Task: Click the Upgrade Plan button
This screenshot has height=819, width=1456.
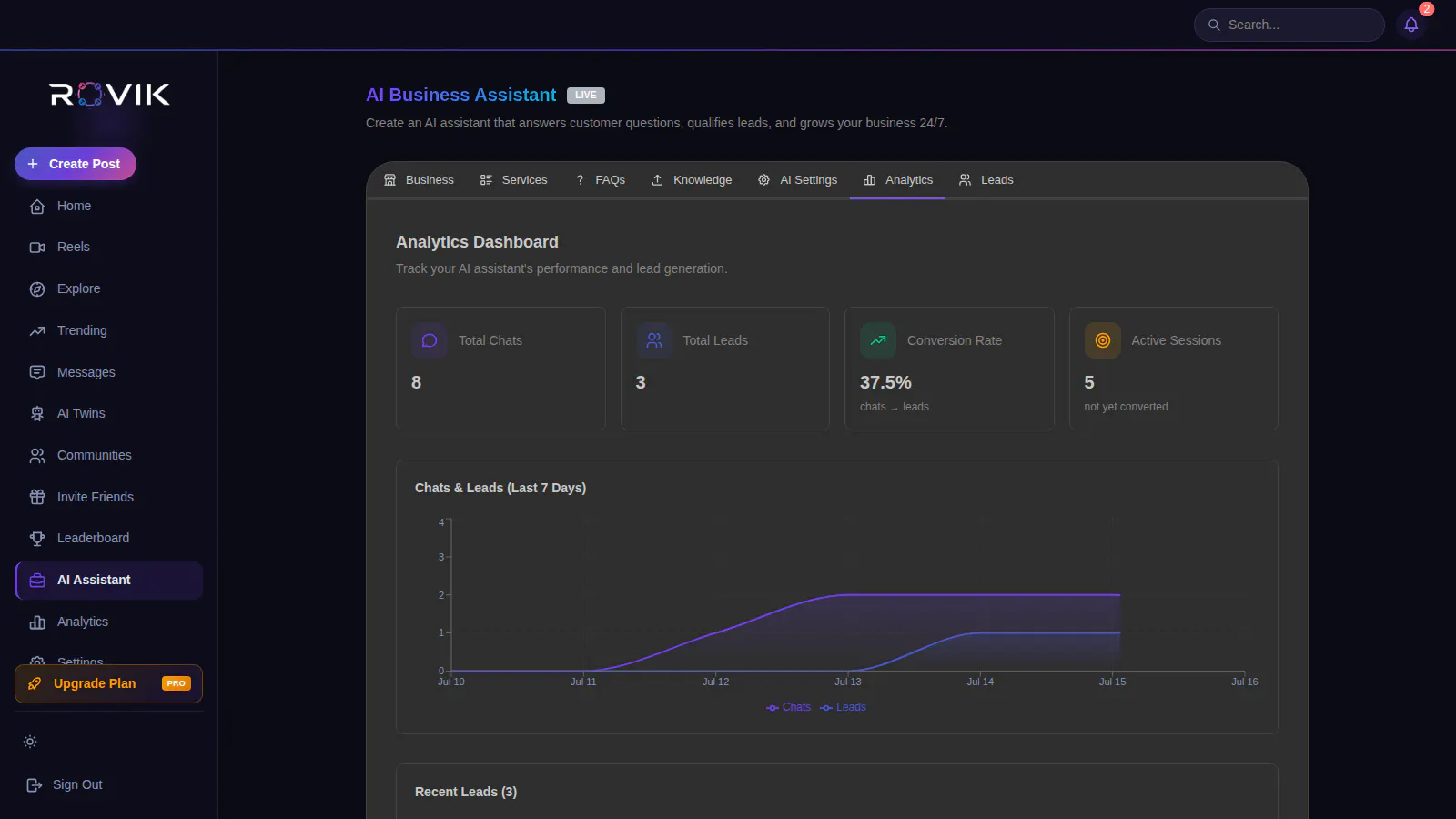Action: (x=108, y=683)
